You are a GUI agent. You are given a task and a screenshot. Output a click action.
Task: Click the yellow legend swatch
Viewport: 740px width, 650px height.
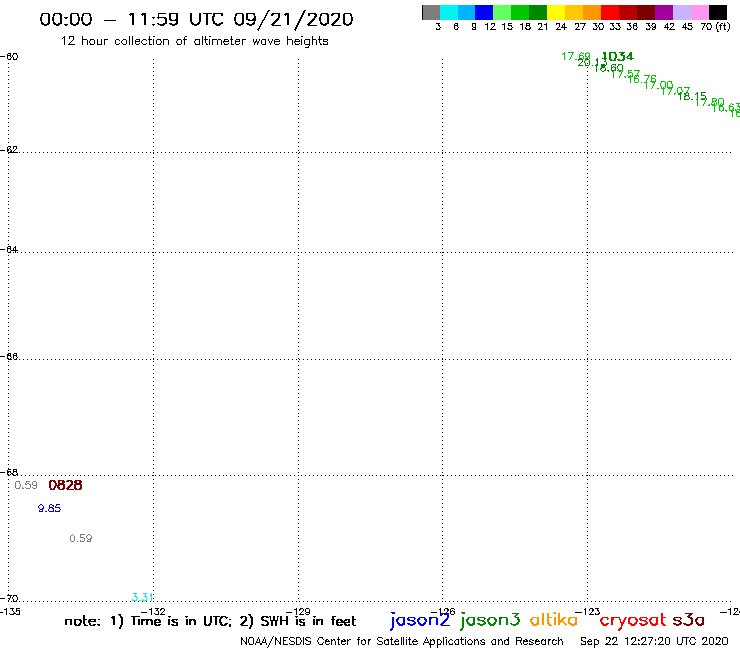point(556,12)
